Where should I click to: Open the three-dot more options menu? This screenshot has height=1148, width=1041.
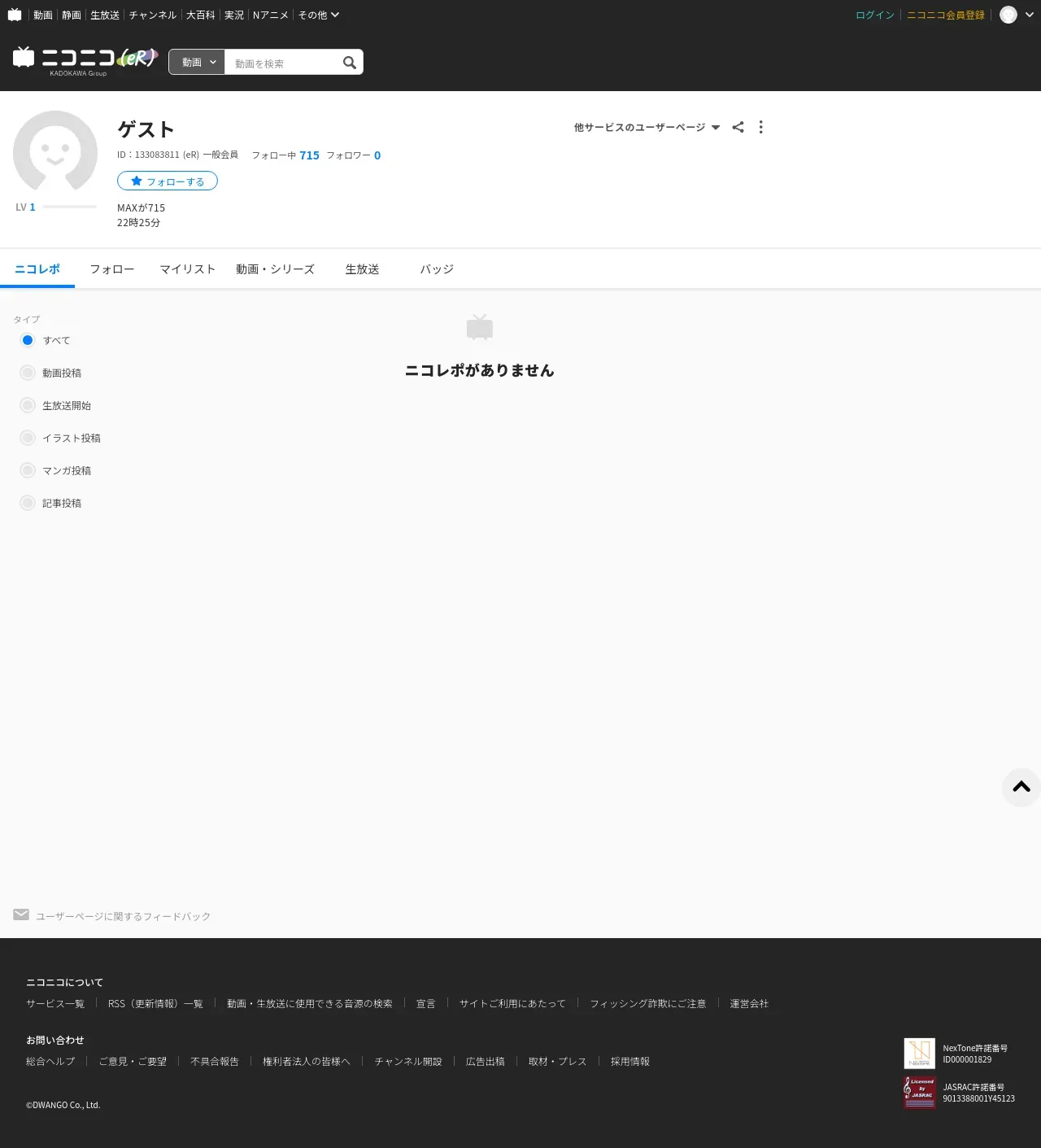point(760,127)
